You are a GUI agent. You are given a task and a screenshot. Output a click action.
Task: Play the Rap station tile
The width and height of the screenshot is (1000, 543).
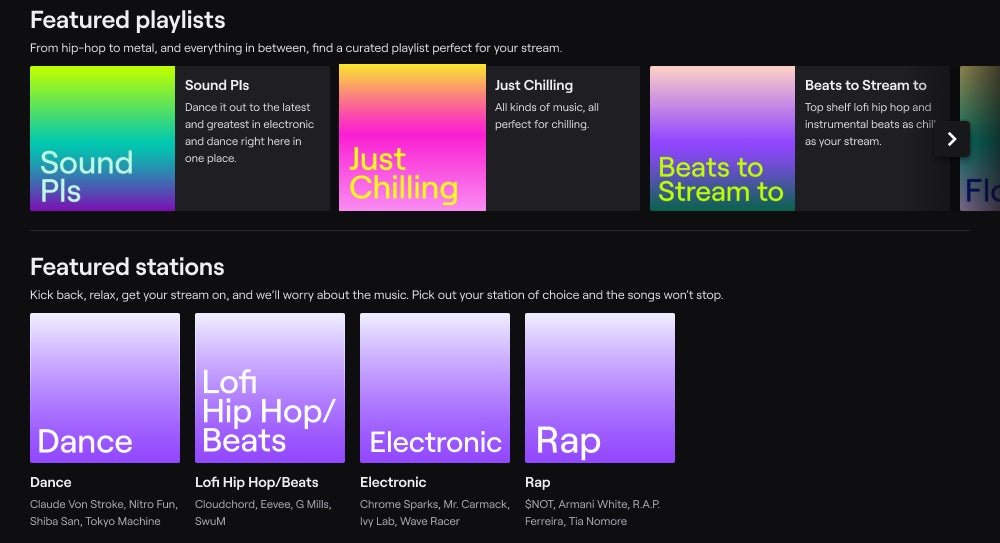tap(600, 388)
